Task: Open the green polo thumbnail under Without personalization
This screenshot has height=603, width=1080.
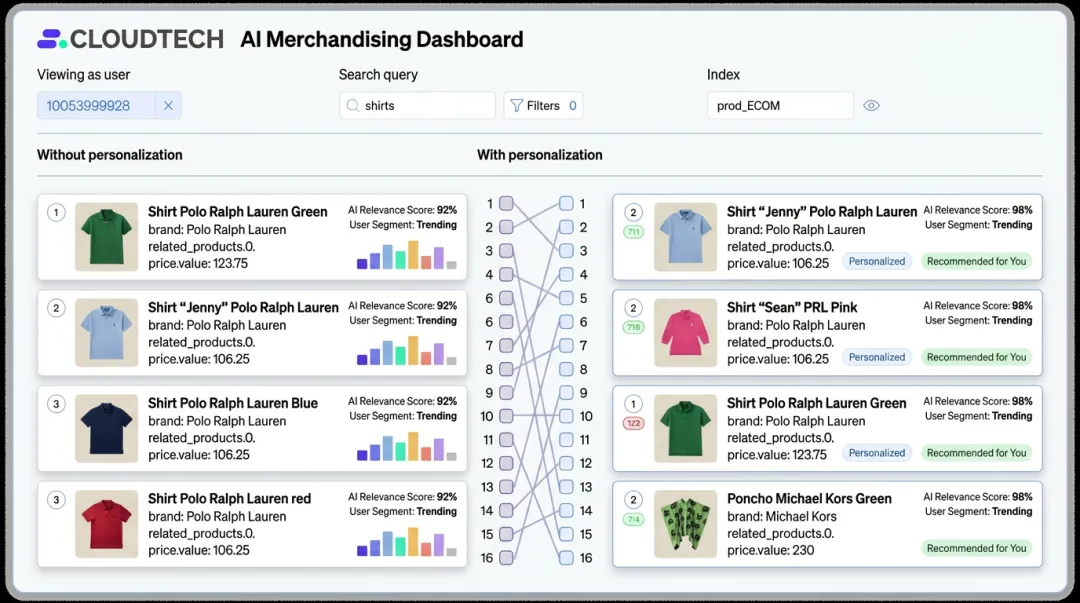Action: pyautogui.click(x=106, y=237)
